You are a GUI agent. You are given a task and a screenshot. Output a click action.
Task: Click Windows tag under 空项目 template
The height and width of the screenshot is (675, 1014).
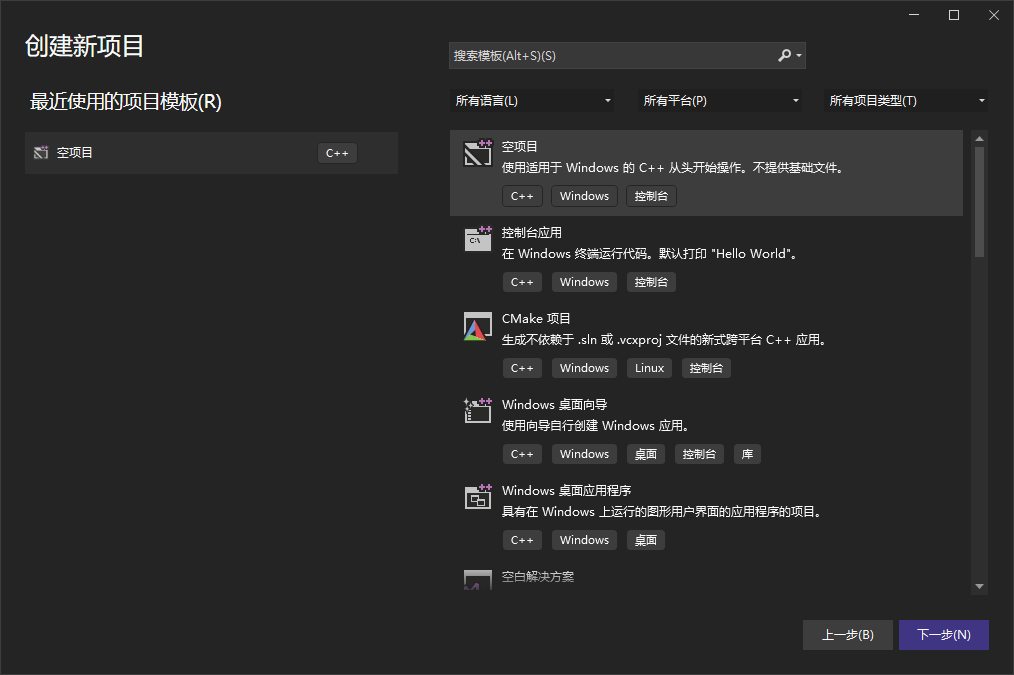[584, 196]
